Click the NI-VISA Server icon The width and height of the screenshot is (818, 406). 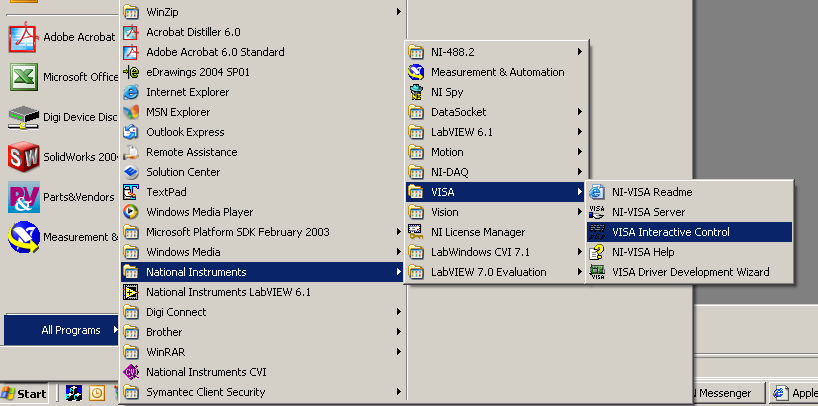[x=596, y=212]
